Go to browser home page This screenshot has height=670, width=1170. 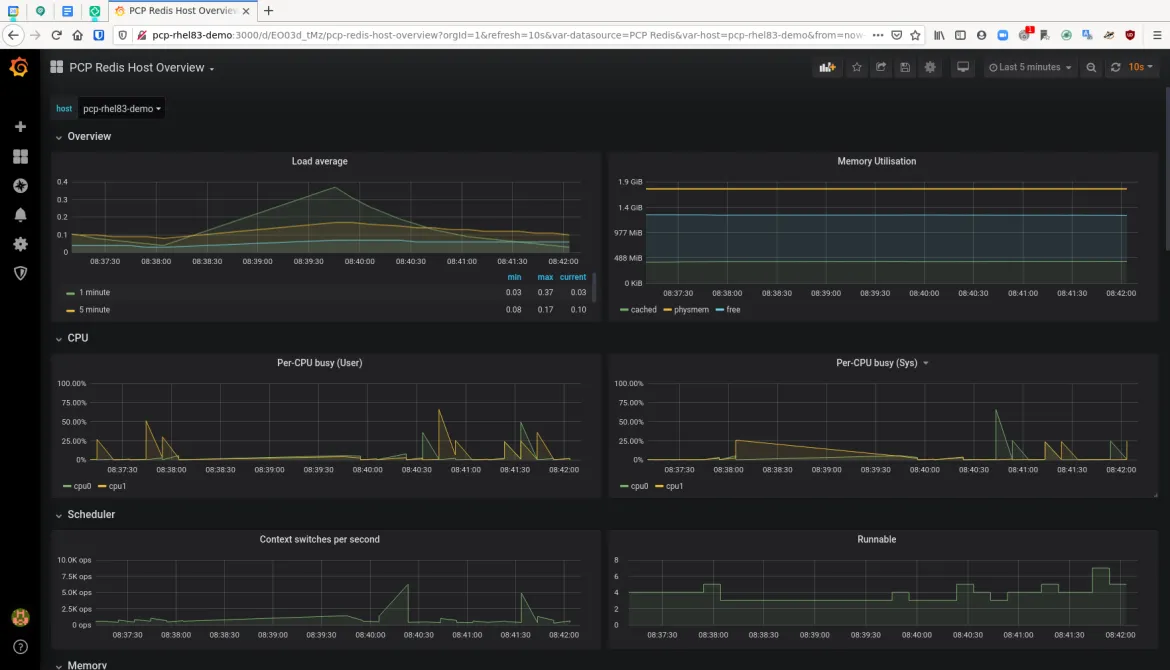(78, 35)
